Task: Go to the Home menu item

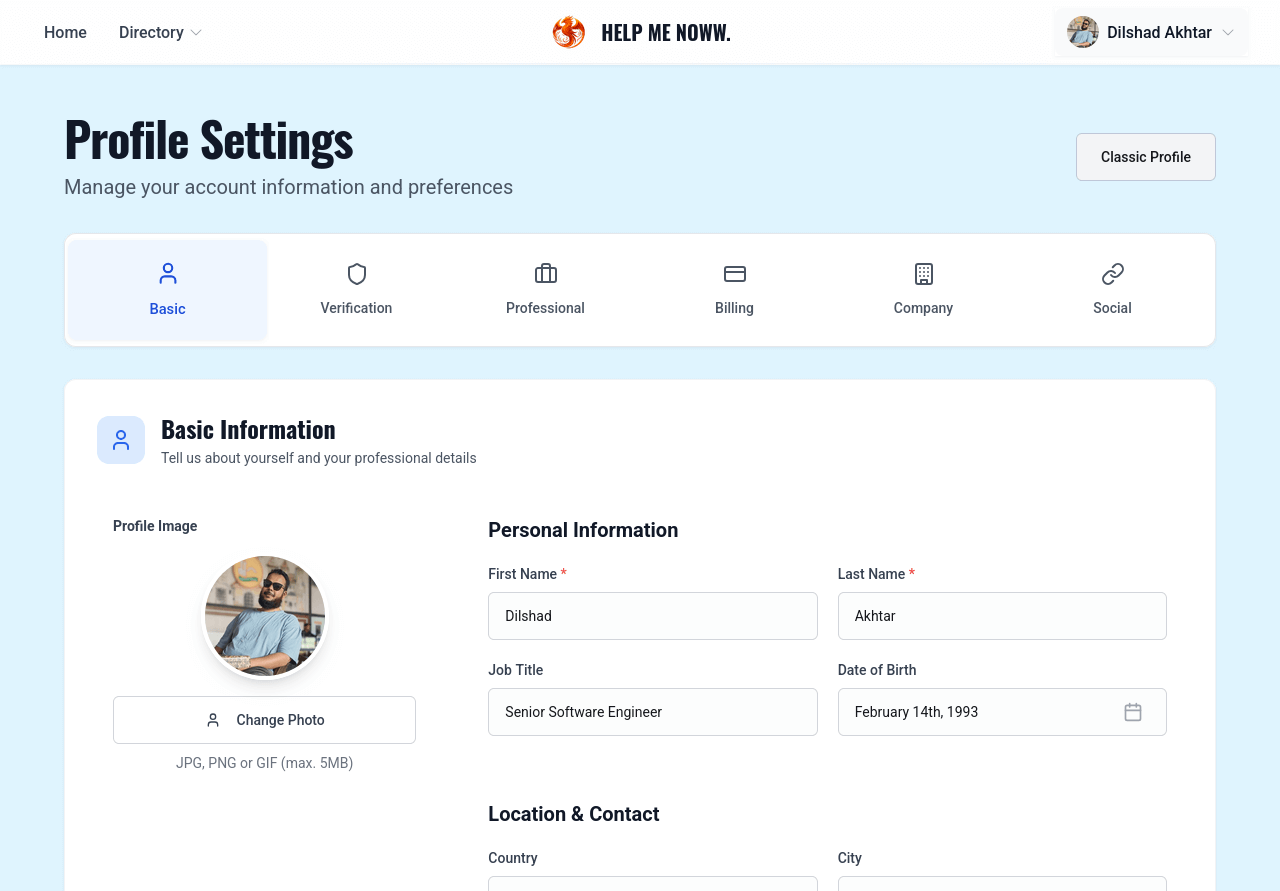Action: pos(65,32)
